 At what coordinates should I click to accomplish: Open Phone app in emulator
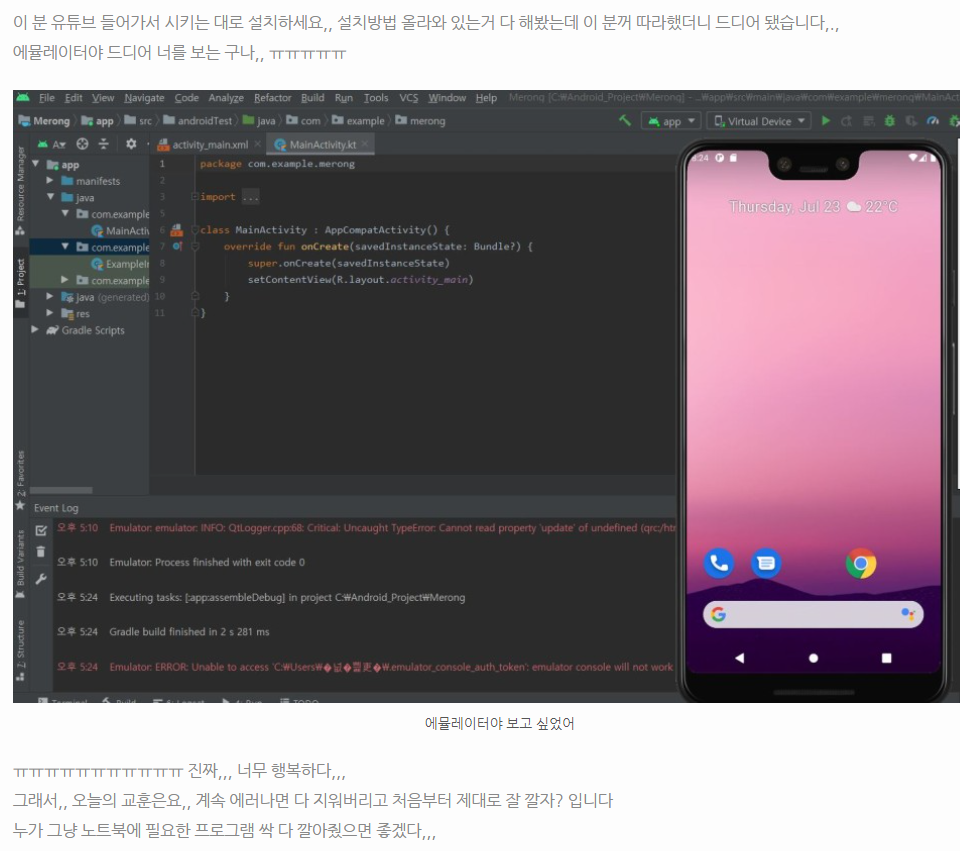pos(719,563)
